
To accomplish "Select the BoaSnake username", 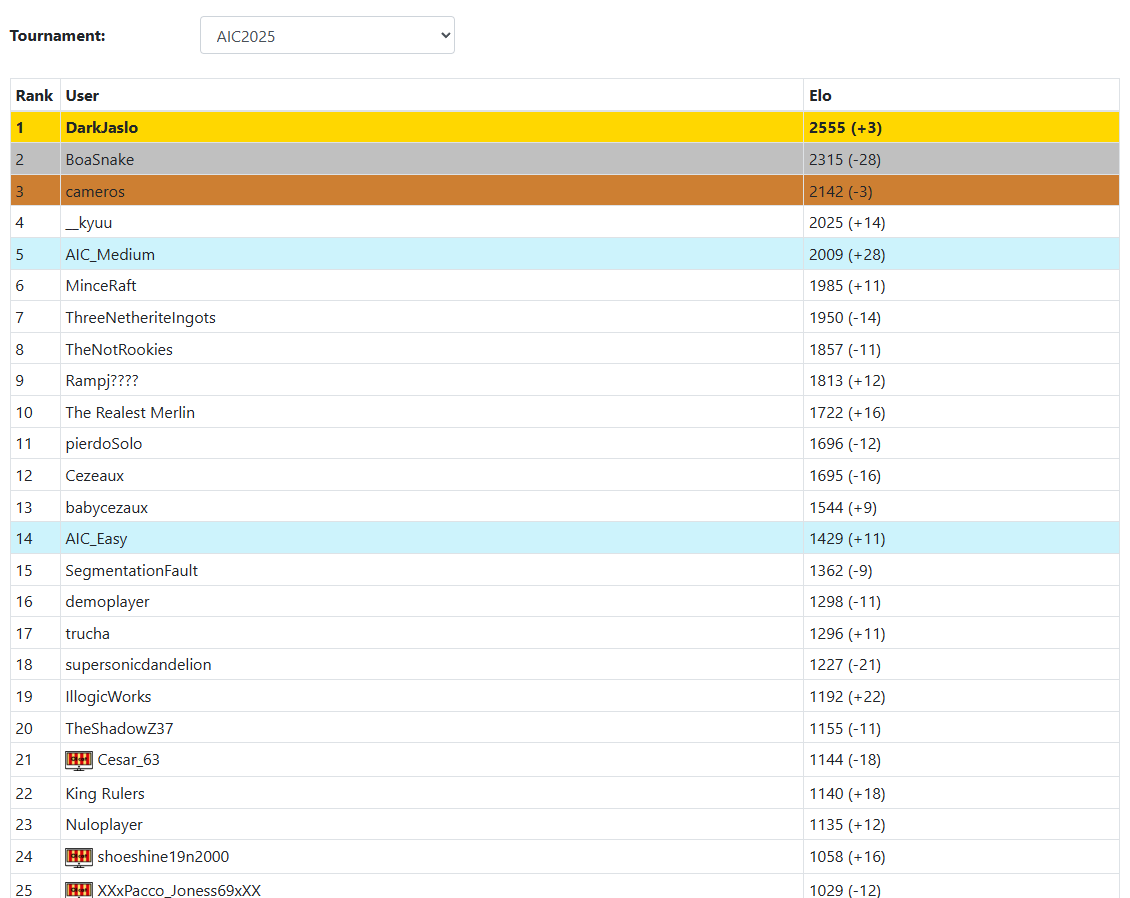I will 100,160.
